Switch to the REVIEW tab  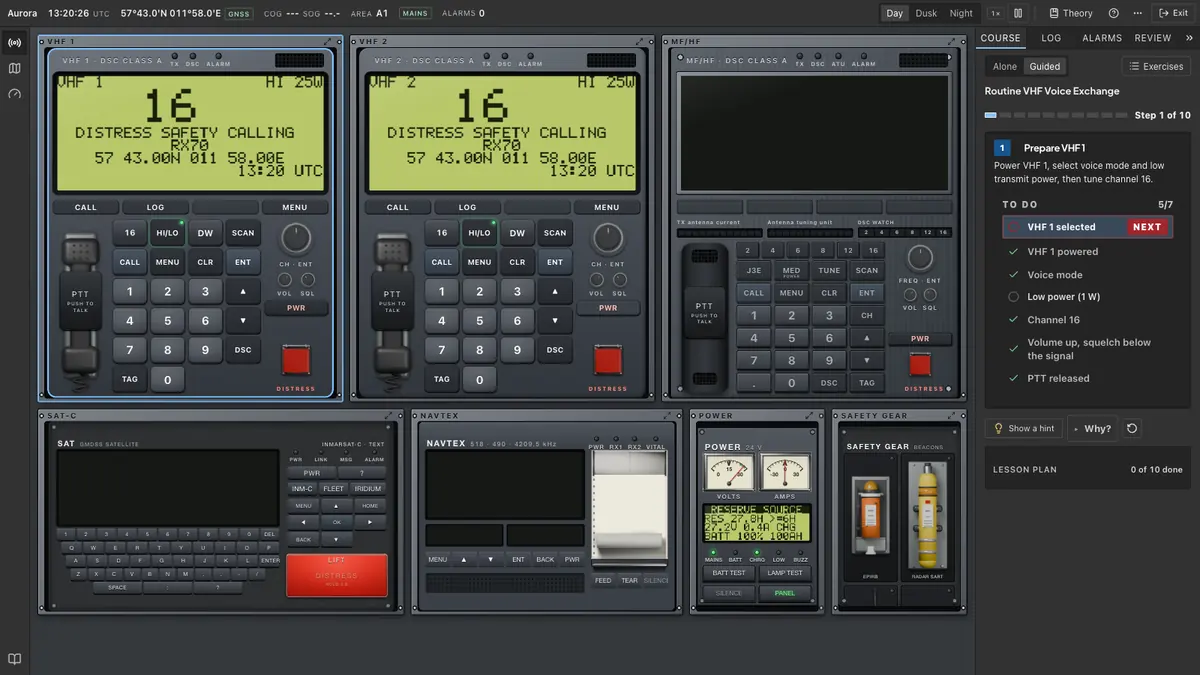tap(1153, 38)
